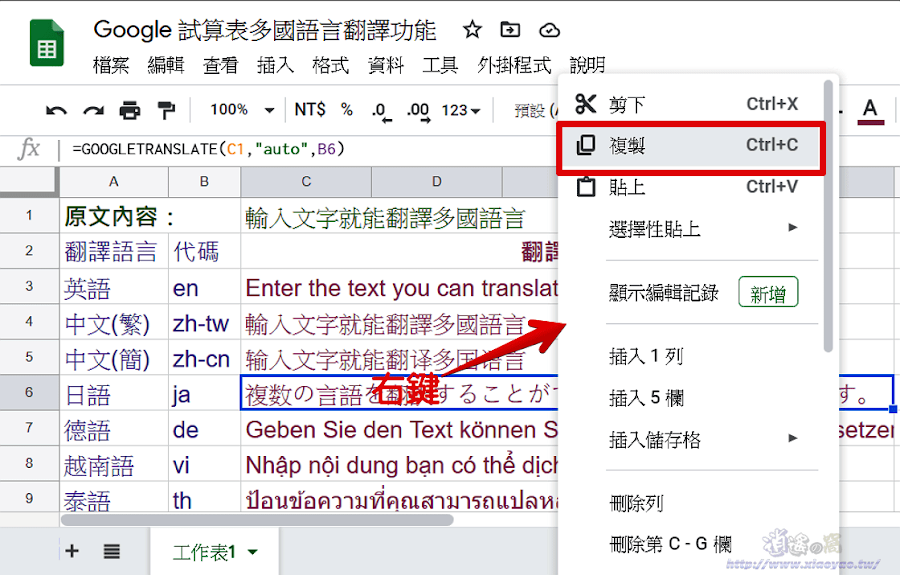This screenshot has height=575, width=900.
Task: Increase decimal places
Action: pyautogui.click(x=418, y=112)
